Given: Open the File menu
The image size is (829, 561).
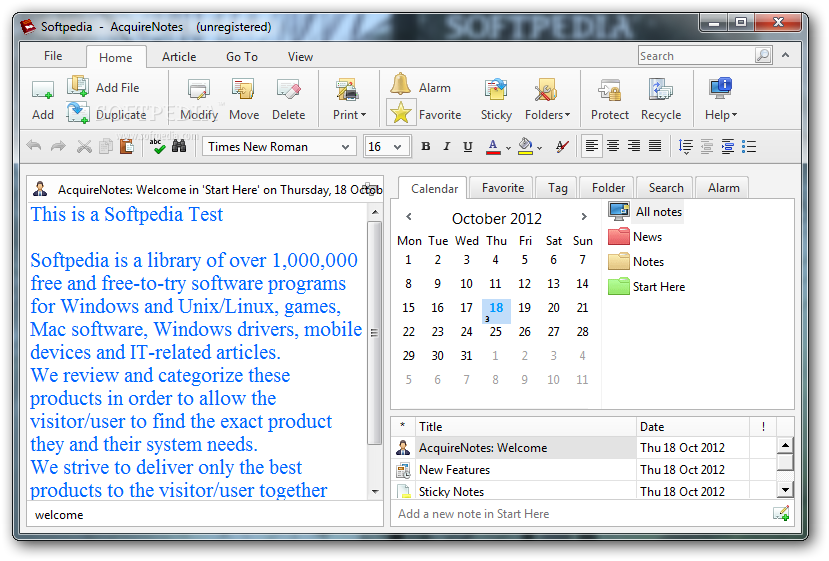Looking at the screenshot, I should tap(53, 56).
